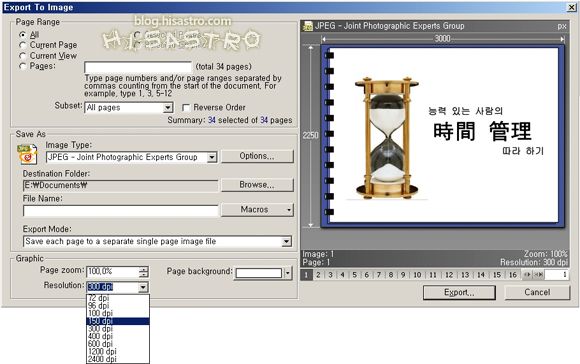580x364 pixels.
Task: Select the Current View radio option
Action: (x=23, y=56)
